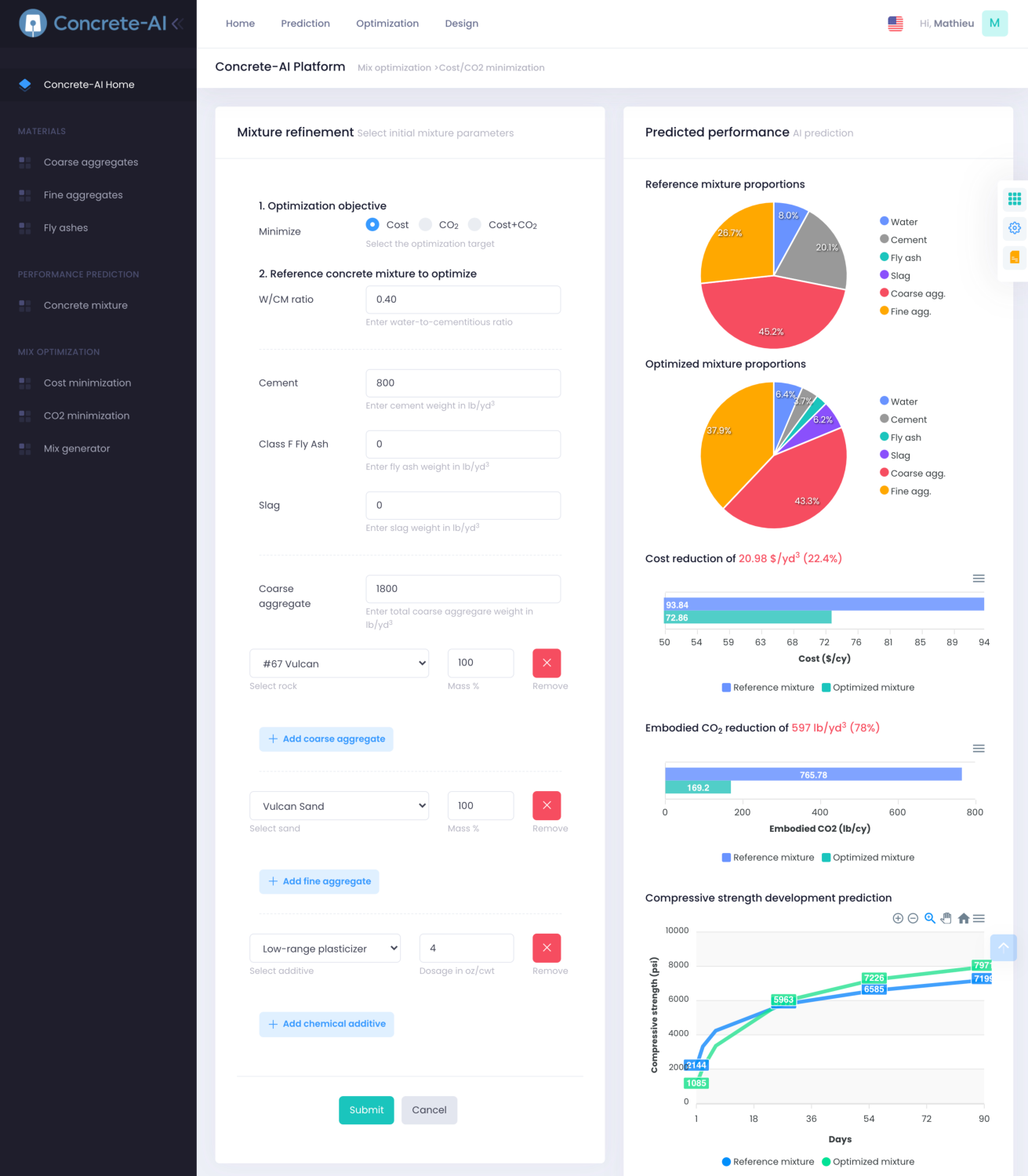
Task: Click the orange document icon on right edge
Action: (x=1015, y=257)
